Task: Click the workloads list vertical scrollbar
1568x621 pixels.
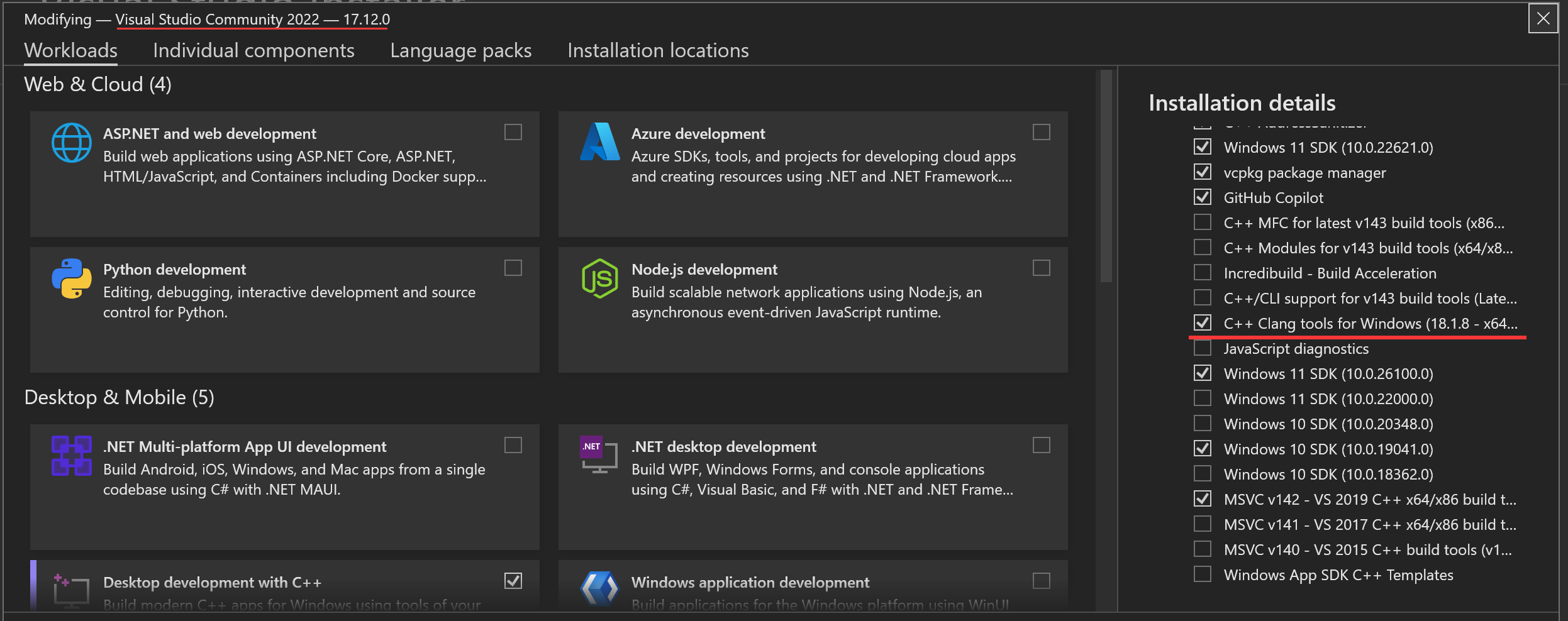Action: point(1106,176)
